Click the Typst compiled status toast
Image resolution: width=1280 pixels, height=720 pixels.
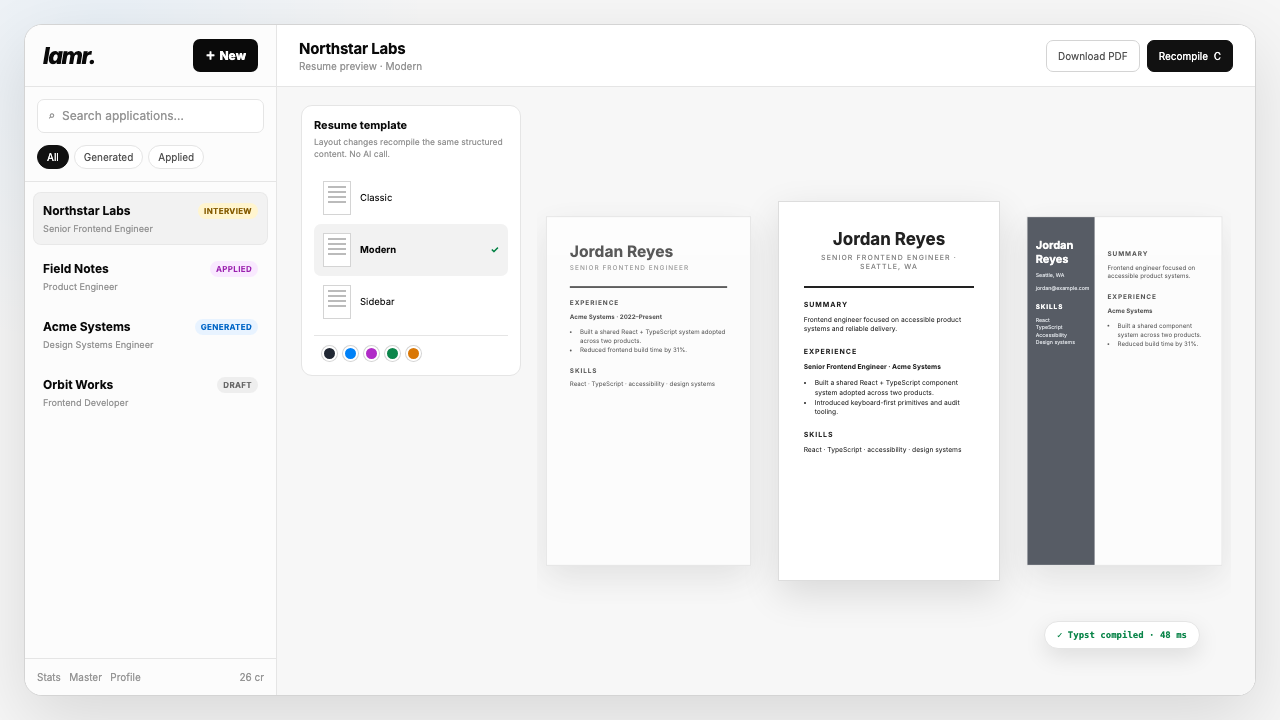click(1122, 635)
